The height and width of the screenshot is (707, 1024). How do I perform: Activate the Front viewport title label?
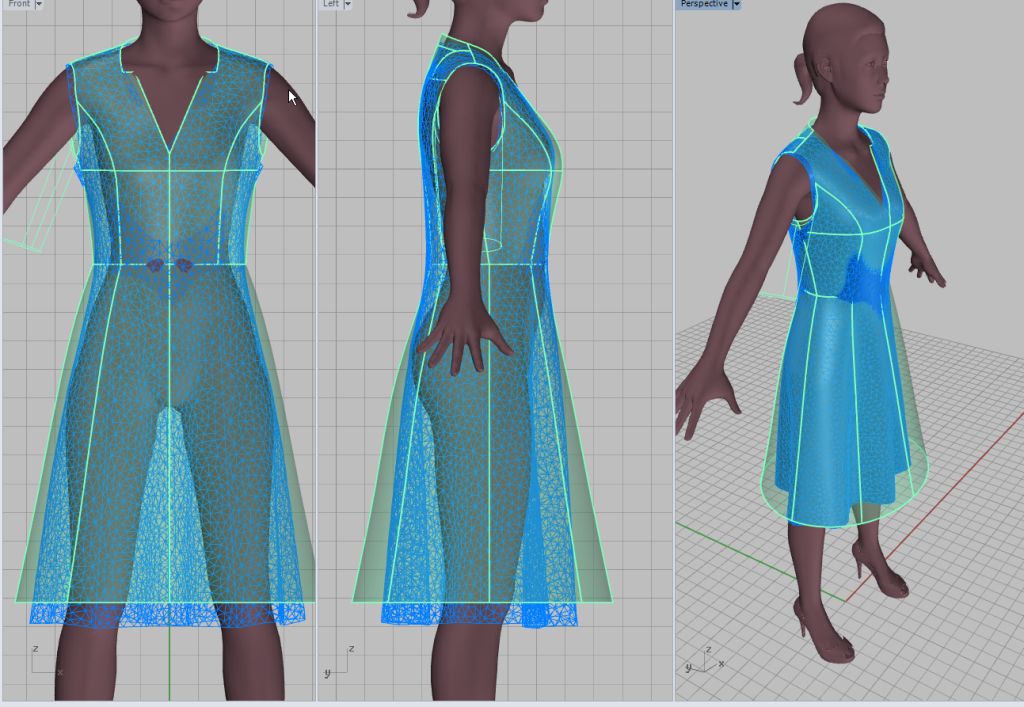click(x=19, y=4)
